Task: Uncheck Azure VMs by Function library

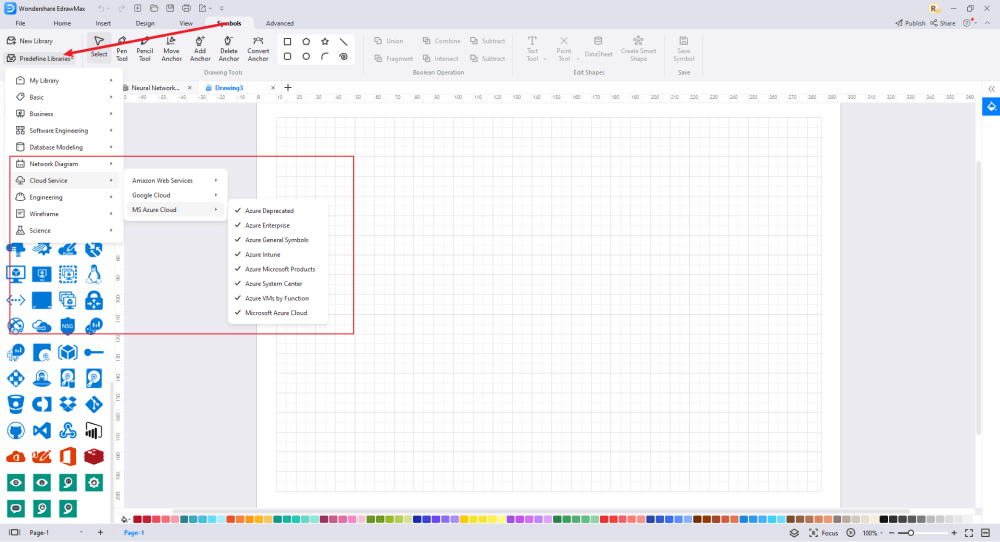Action: (278, 298)
